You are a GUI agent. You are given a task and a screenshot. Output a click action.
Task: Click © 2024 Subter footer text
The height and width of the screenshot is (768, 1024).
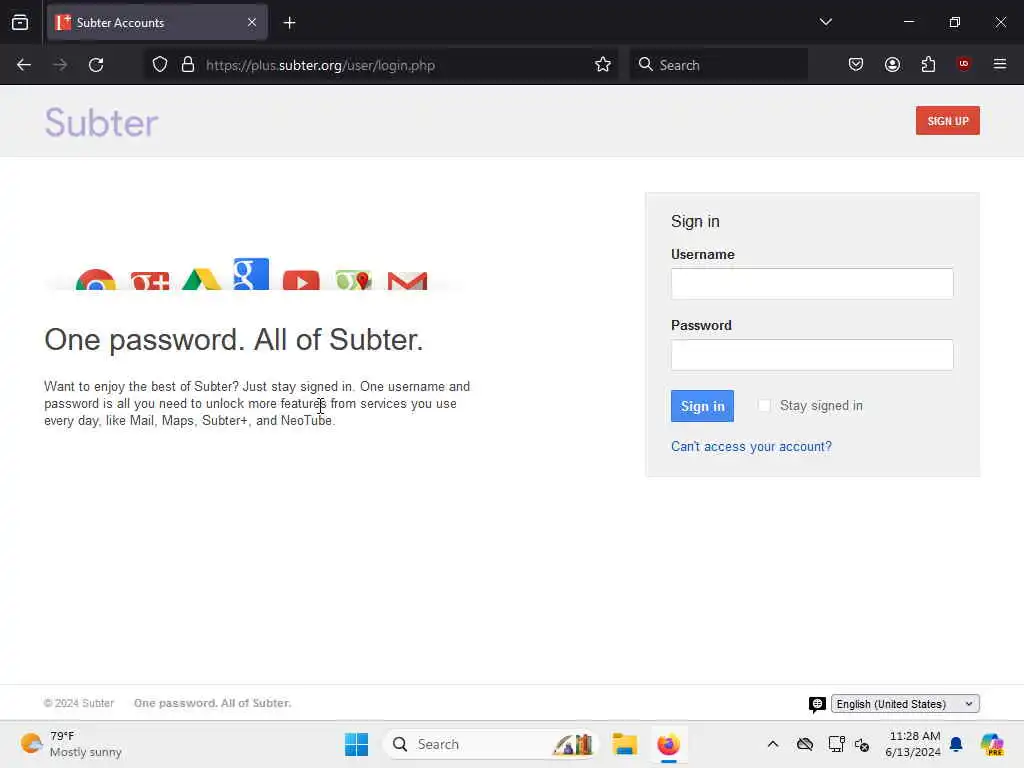click(x=79, y=703)
